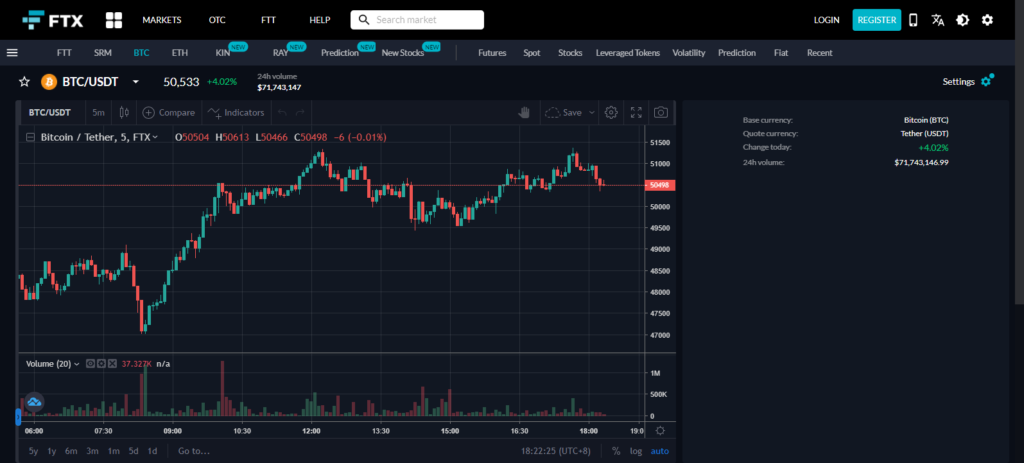Set chart range to 3m
This screenshot has height=463, width=1024.
[92, 451]
